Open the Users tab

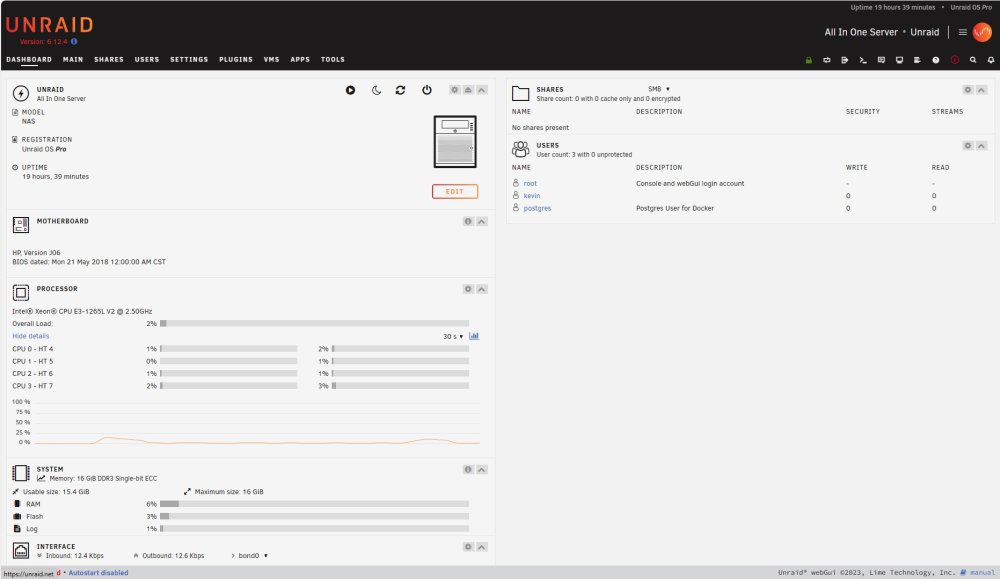click(147, 59)
